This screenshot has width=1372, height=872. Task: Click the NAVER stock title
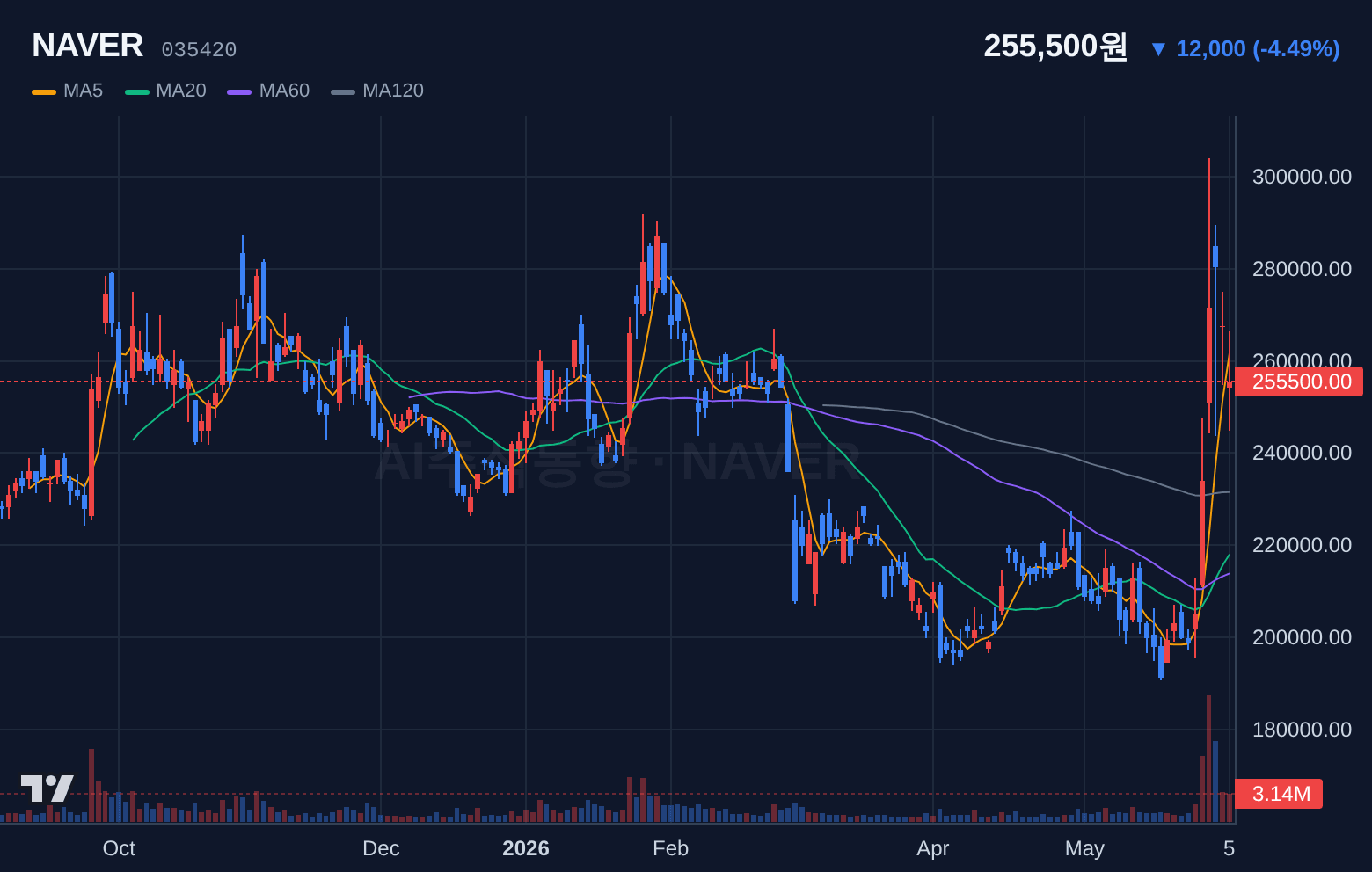pyautogui.click(x=88, y=46)
